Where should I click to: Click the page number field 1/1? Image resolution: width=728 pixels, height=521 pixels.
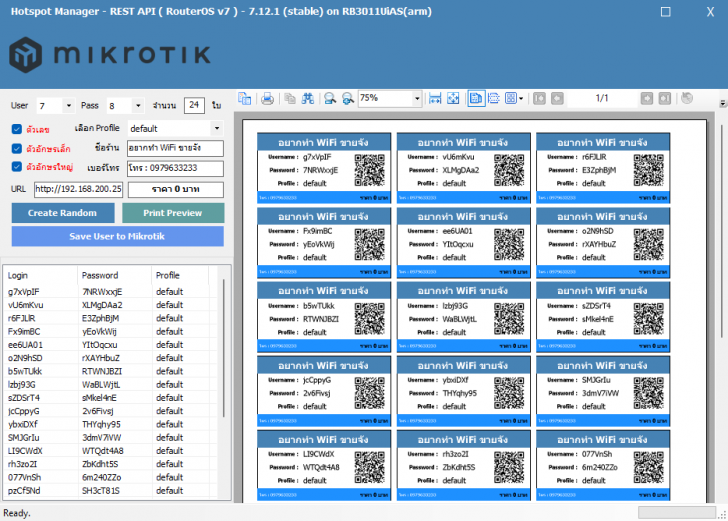602,98
